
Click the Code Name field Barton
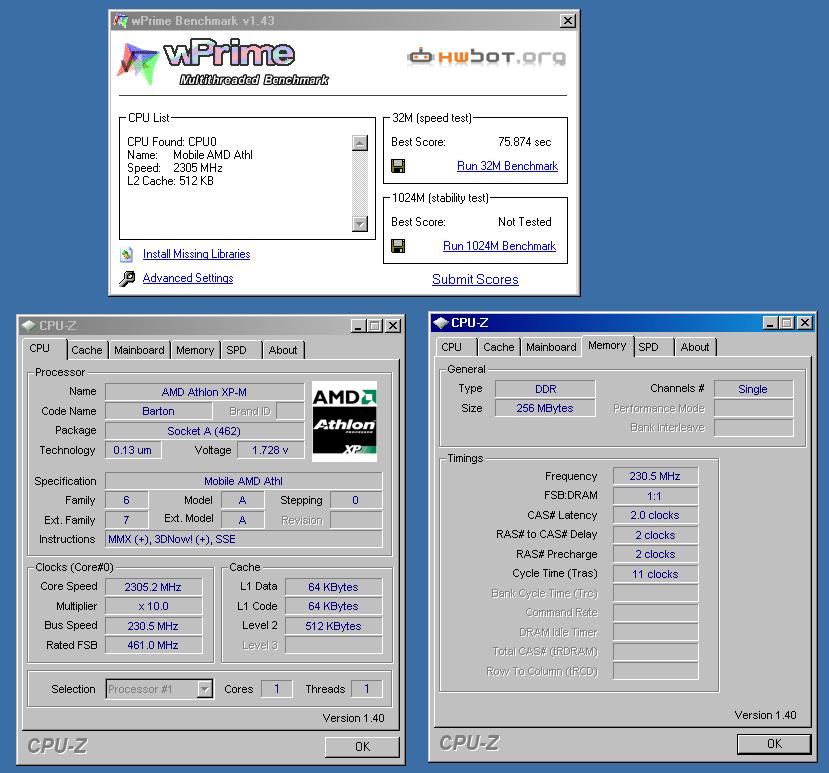click(158, 411)
